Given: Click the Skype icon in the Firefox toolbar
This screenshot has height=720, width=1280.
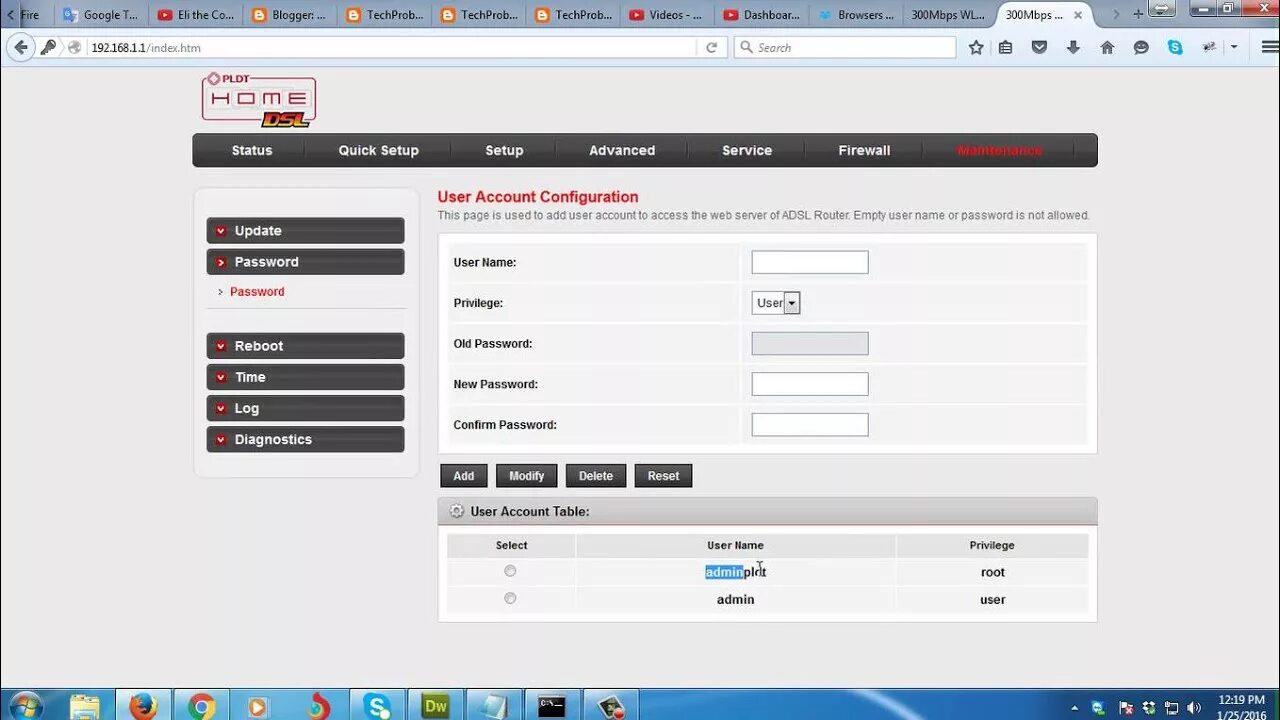Looking at the screenshot, I should [x=1175, y=47].
